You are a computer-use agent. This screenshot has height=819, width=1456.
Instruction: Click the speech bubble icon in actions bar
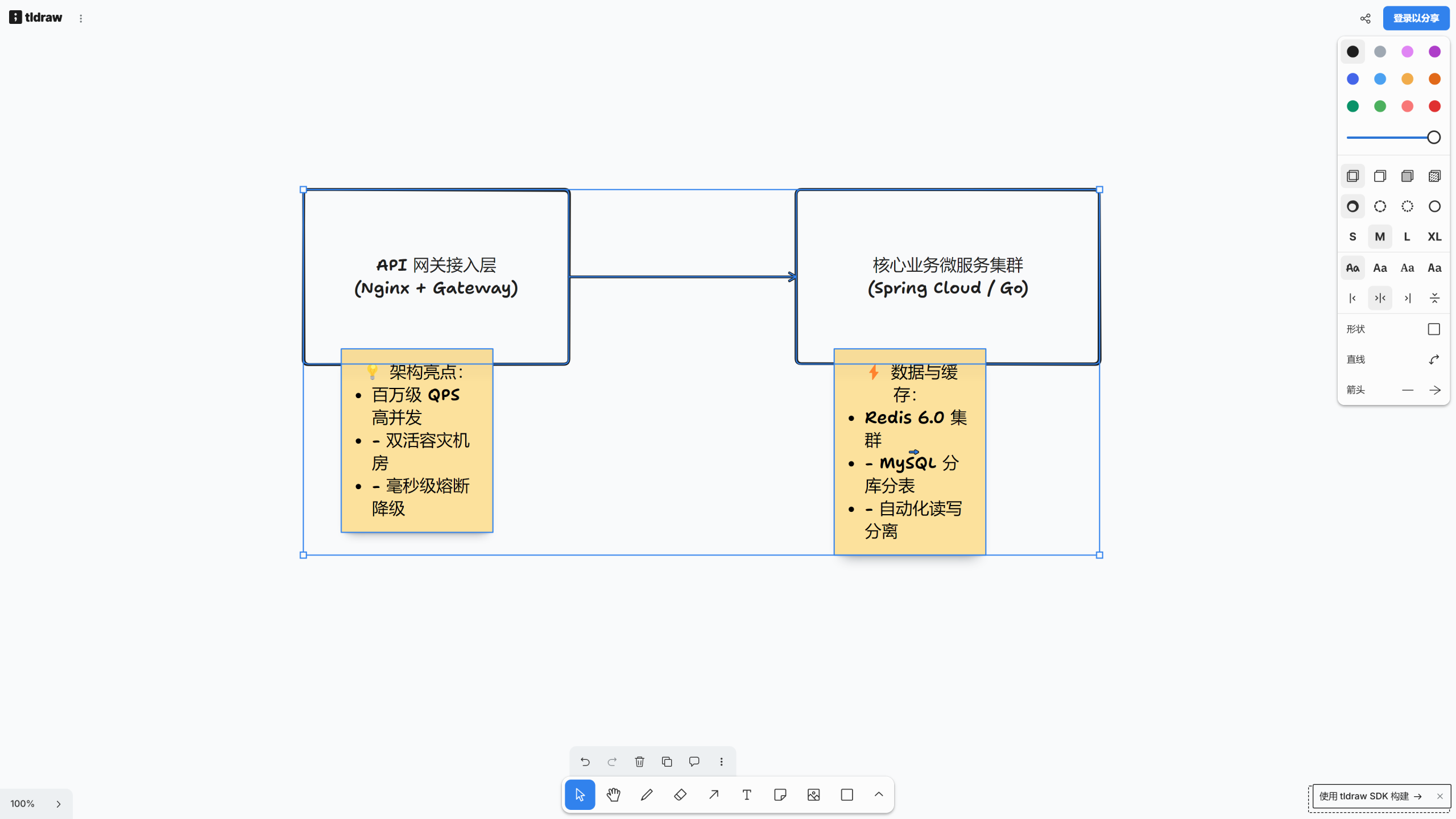[x=694, y=762]
